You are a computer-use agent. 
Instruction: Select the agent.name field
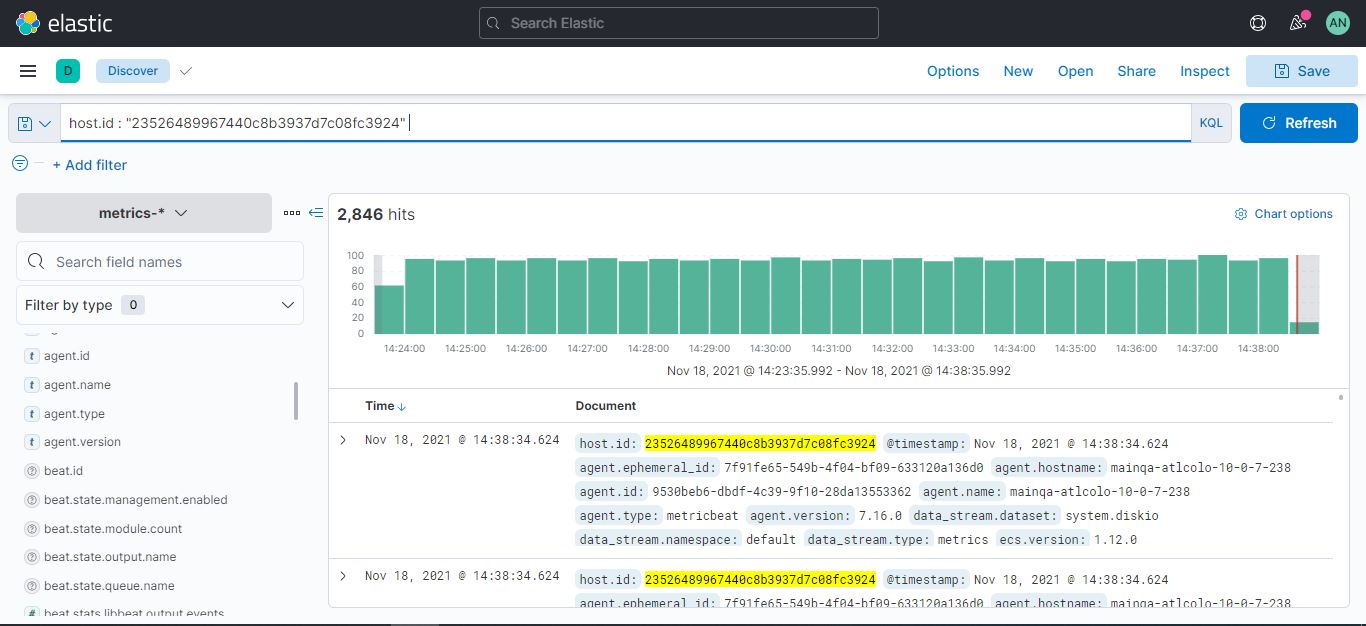pos(77,385)
